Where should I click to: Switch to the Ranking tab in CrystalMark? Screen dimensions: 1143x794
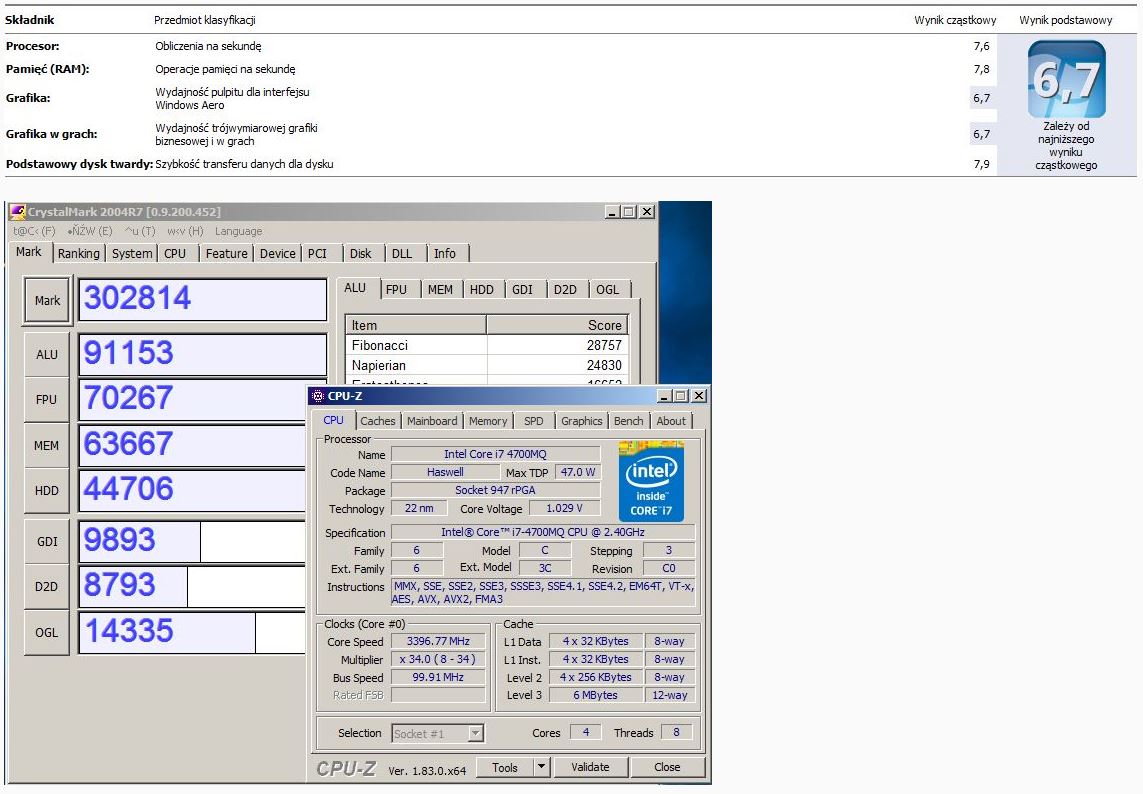coord(79,254)
